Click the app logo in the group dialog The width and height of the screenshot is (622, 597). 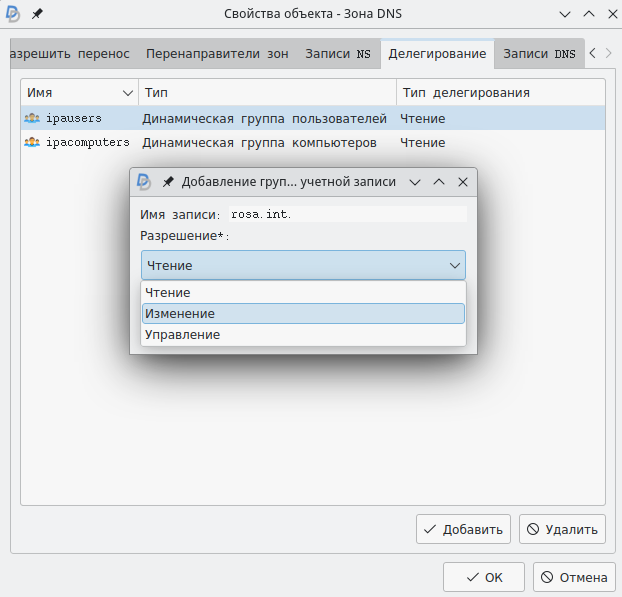click(x=144, y=182)
